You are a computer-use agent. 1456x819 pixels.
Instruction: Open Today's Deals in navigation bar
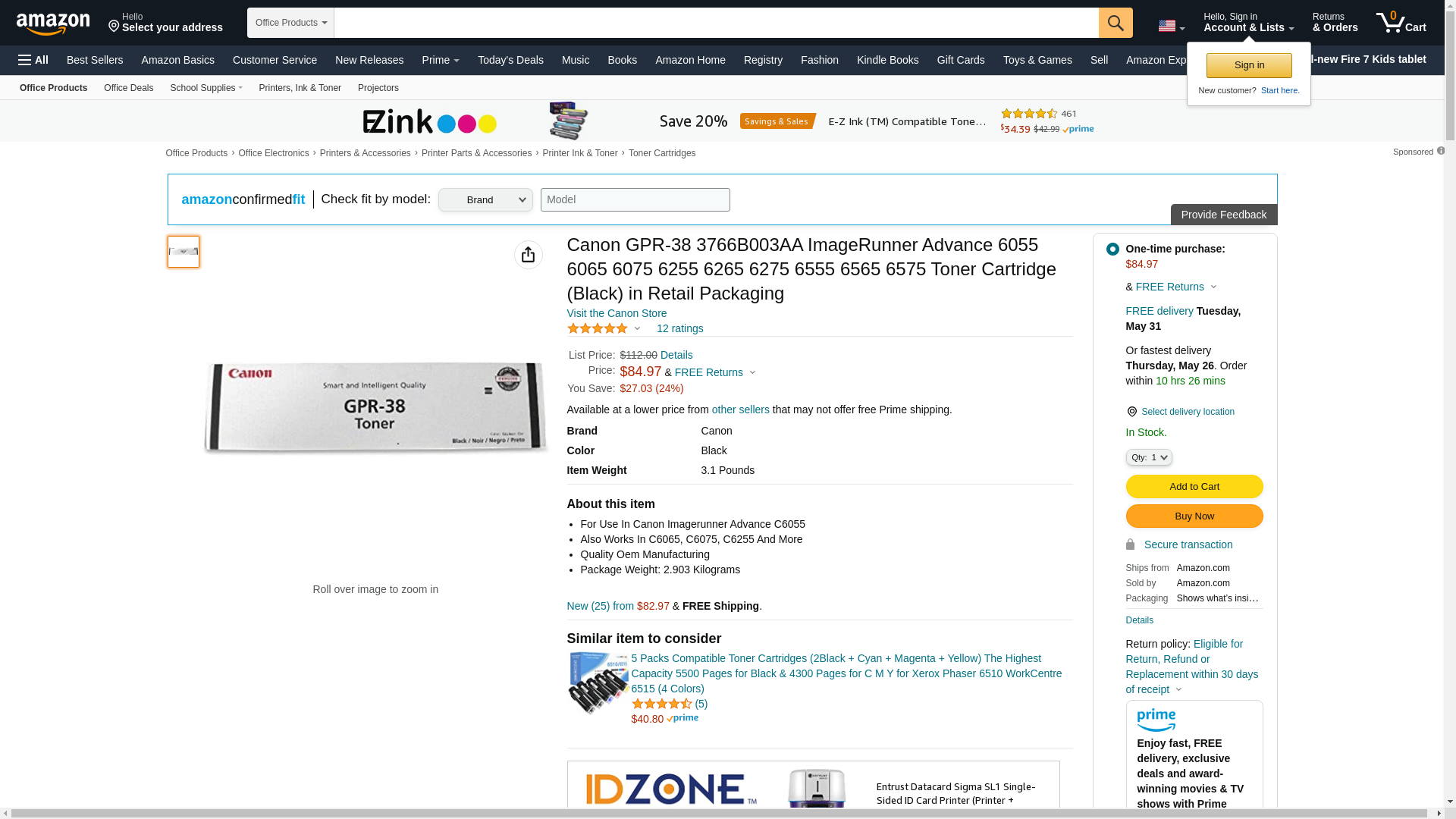(510, 60)
